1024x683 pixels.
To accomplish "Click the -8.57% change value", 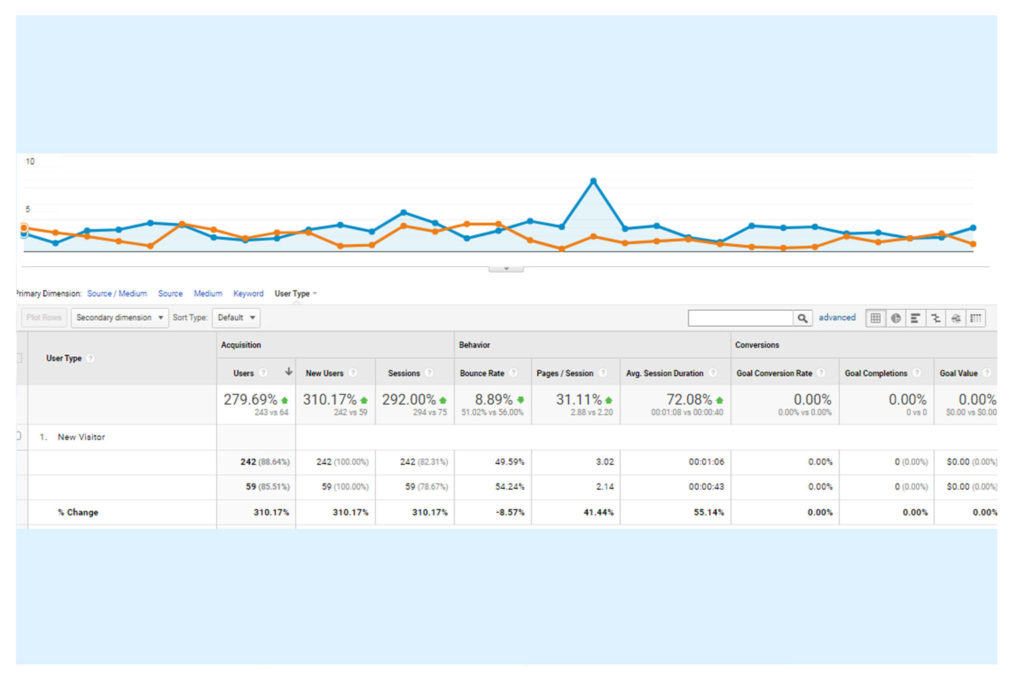I will tap(509, 513).
